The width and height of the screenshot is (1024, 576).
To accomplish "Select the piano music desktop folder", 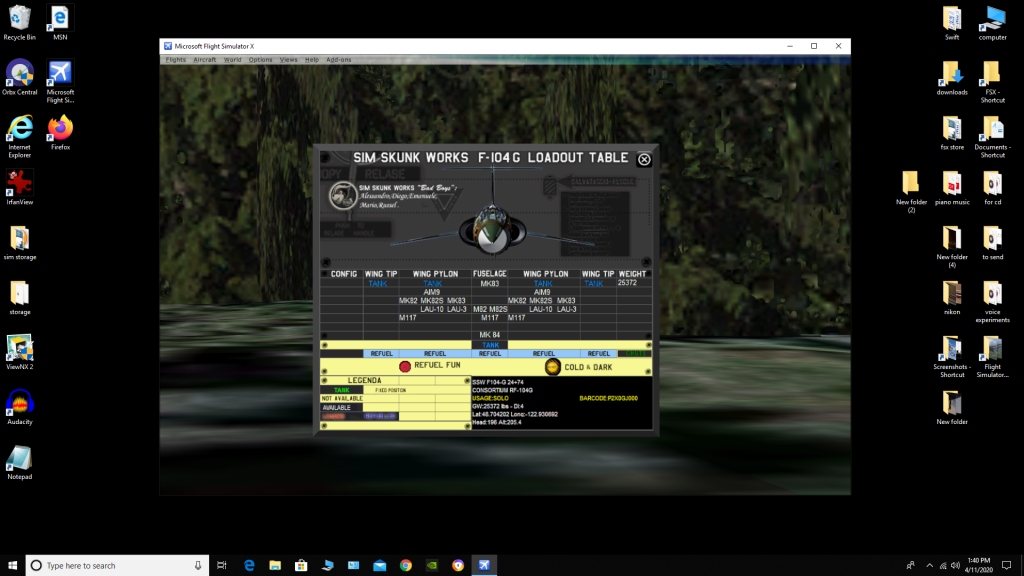I will pyautogui.click(x=952, y=187).
